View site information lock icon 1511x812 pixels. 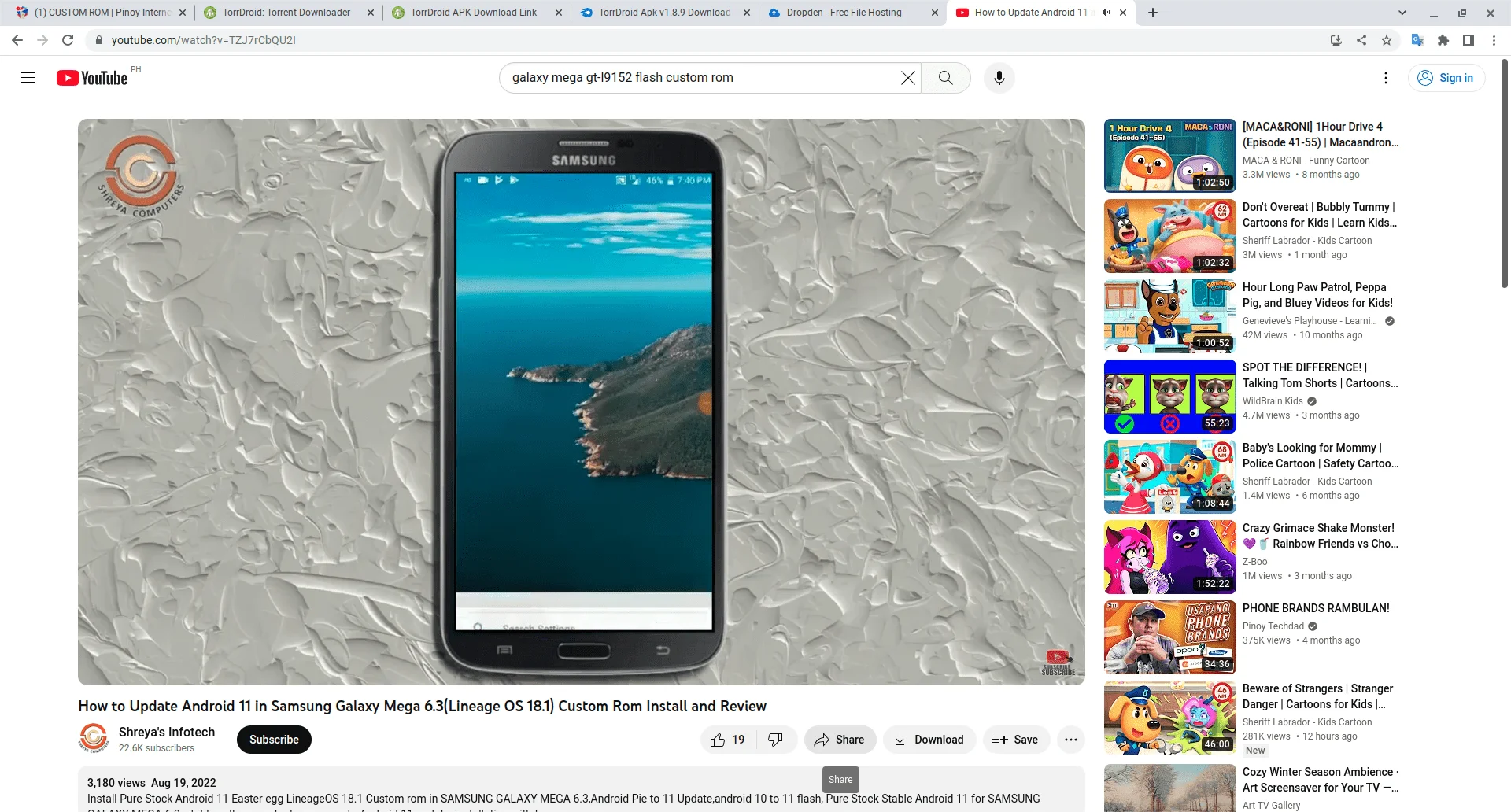(98, 40)
